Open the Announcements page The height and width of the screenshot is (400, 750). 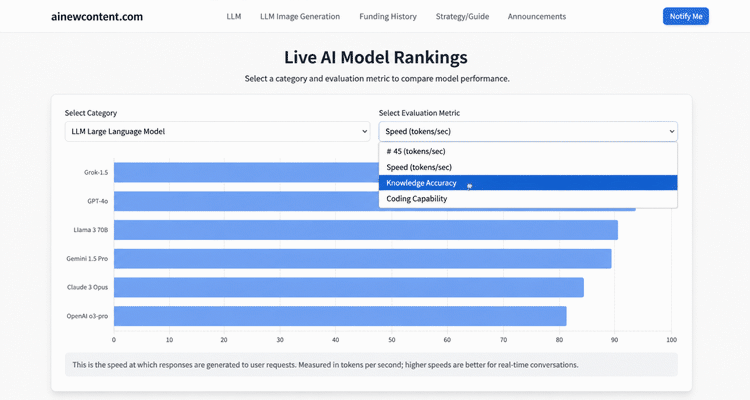[537, 16]
